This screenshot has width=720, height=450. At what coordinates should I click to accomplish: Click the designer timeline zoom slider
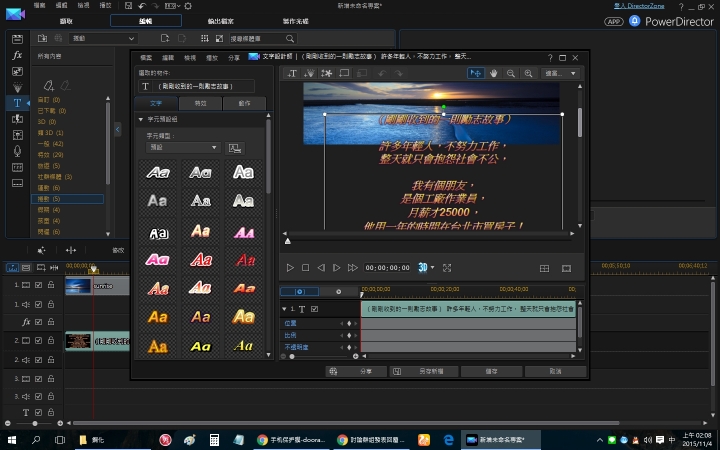(292, 356)
